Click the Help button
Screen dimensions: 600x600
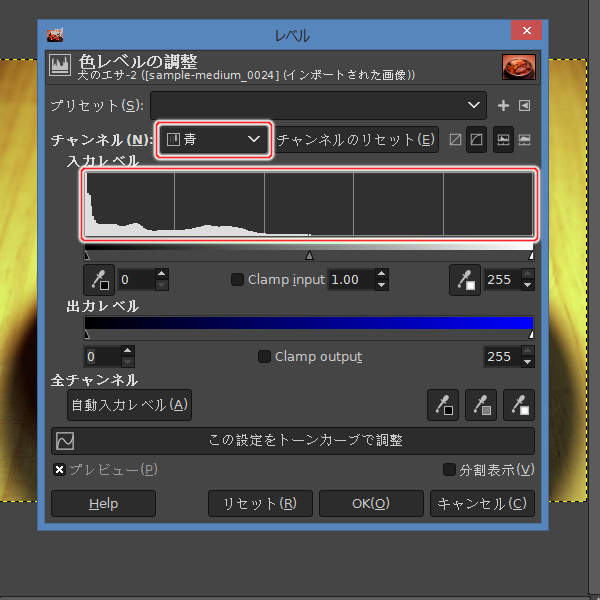pyautogui.click(x=103, y=504)
